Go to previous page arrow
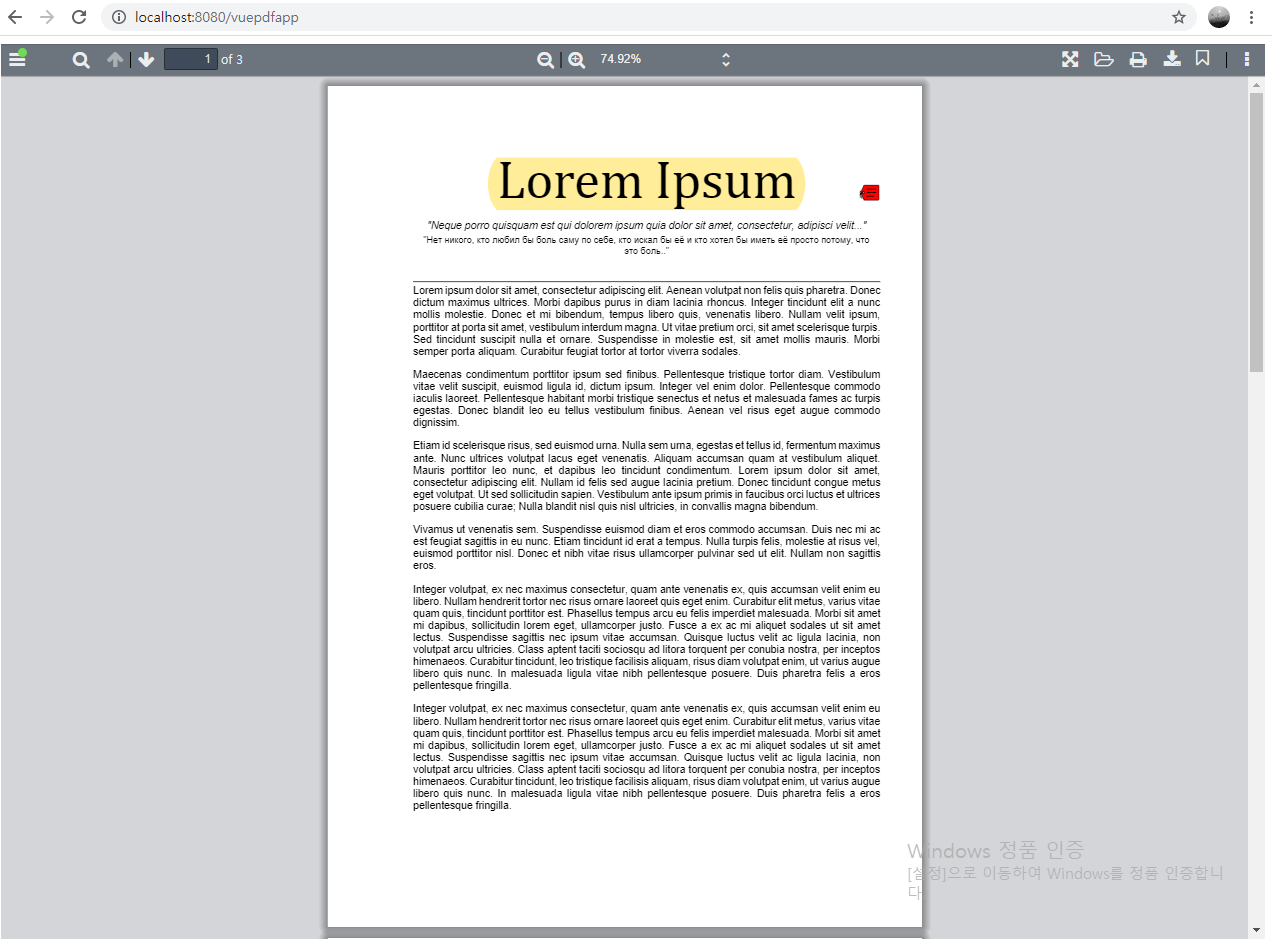Image resolution: width=1272 pixels, height=943 pixels. tap(115, 60)
